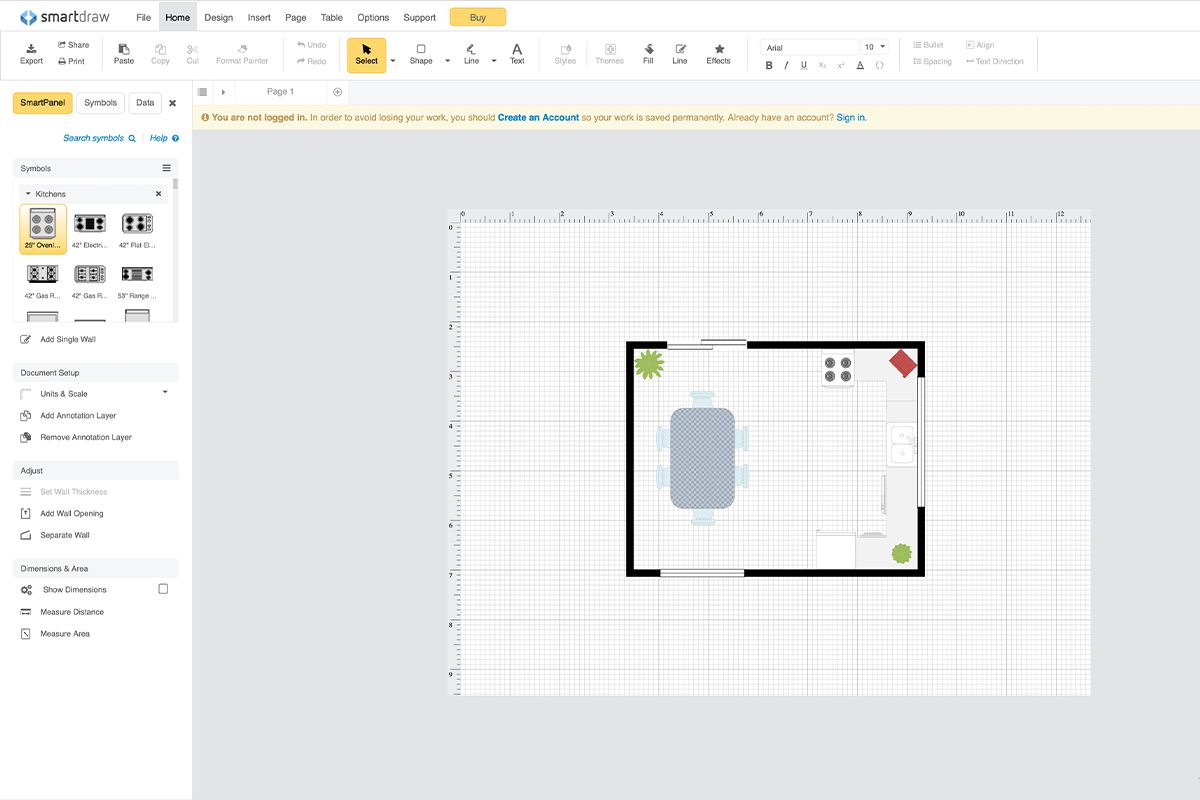The image size is (1200, 800).
Task: Choose the 42" Gas Range symbol
Action: tap(41, 273)
